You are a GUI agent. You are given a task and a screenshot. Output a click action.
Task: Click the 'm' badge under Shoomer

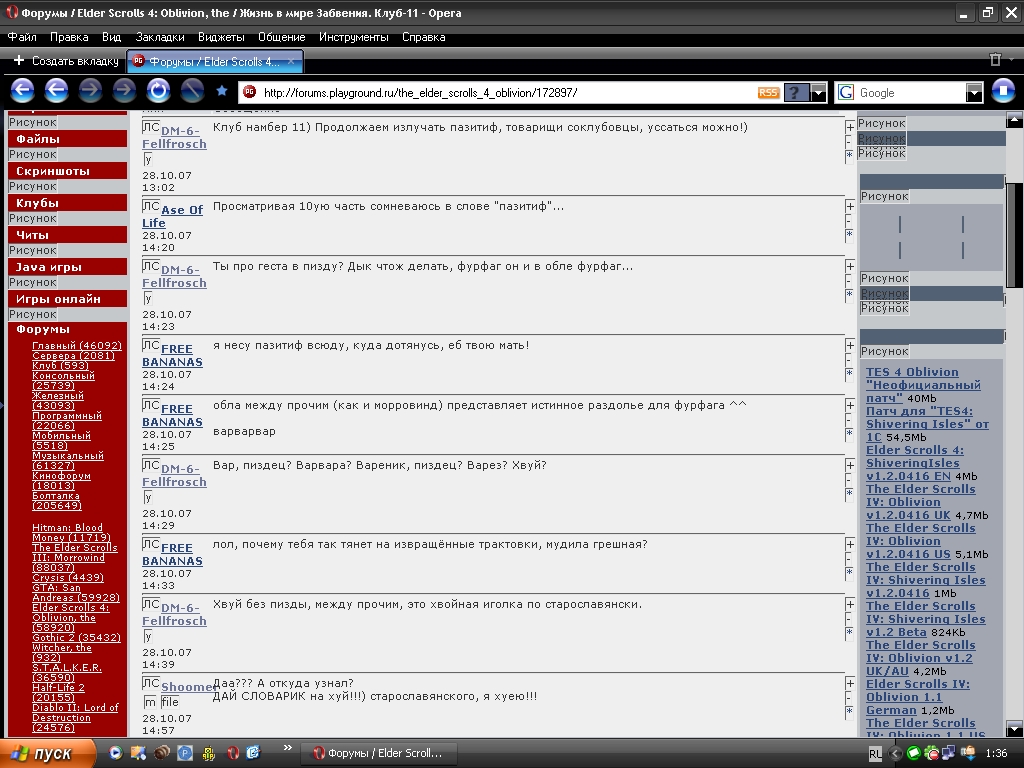(150, 702)
